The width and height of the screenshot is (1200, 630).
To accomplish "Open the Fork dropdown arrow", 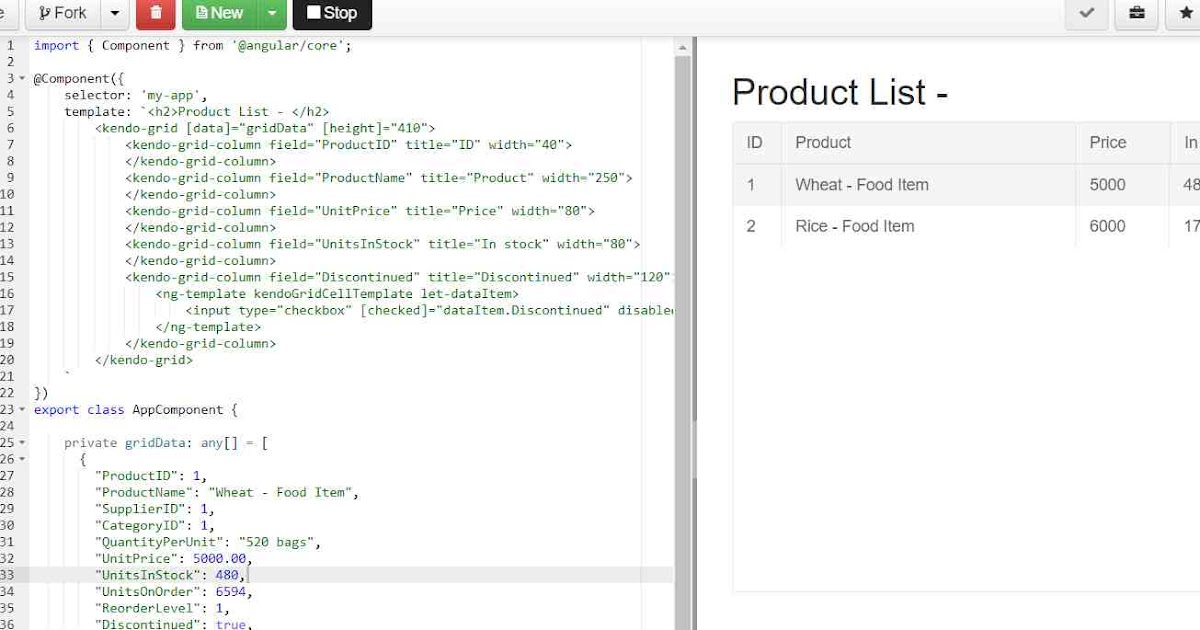I will coord(115,13).
